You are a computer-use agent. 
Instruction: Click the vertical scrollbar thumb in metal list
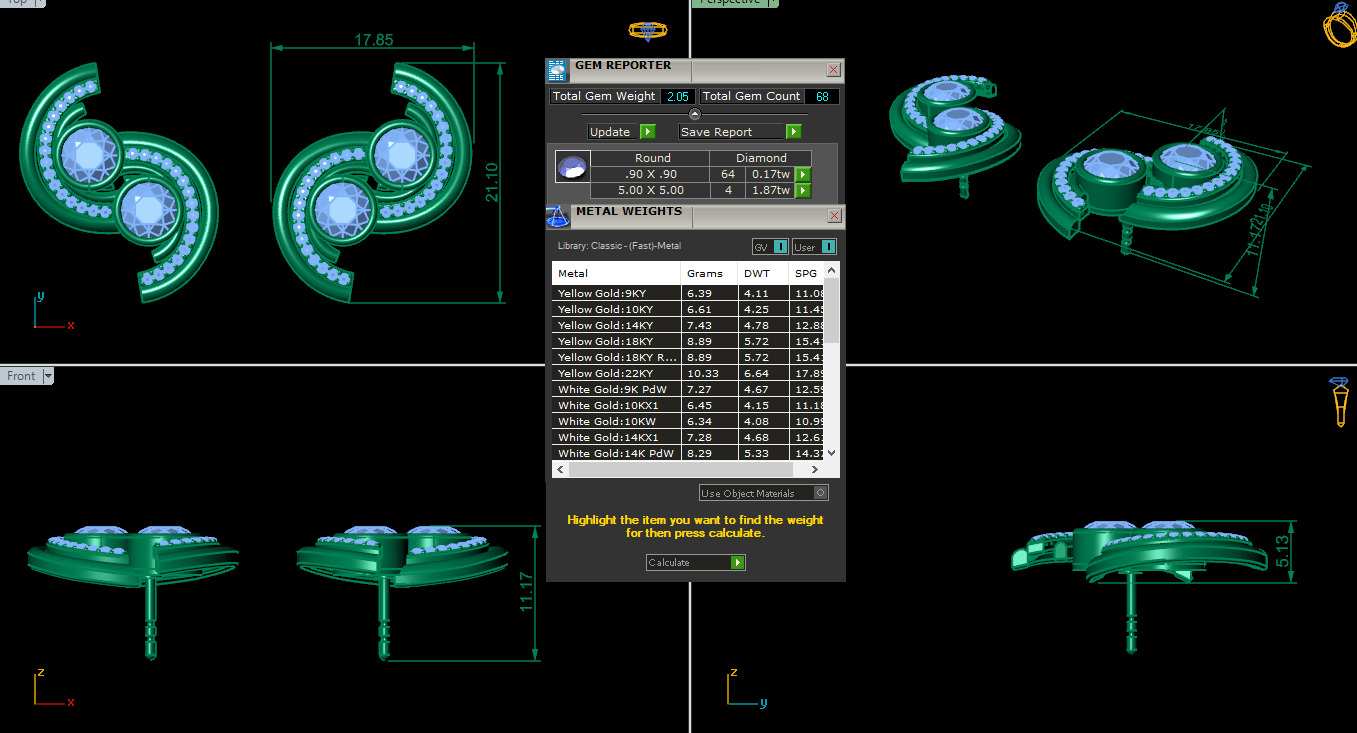tap(832, 310)
